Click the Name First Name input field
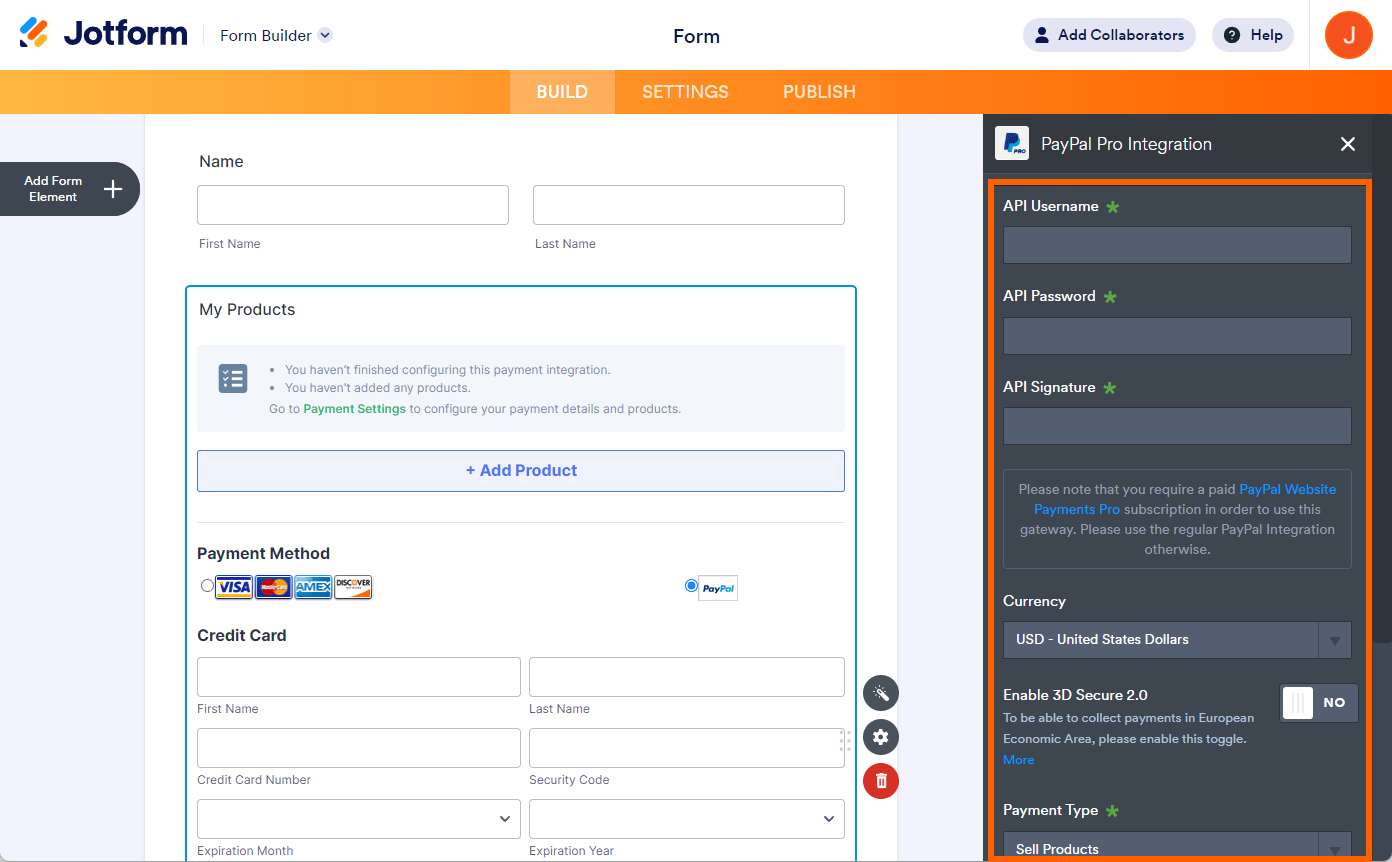The height and width of the screenshot is (862, 1392). [x=353, y=205]
